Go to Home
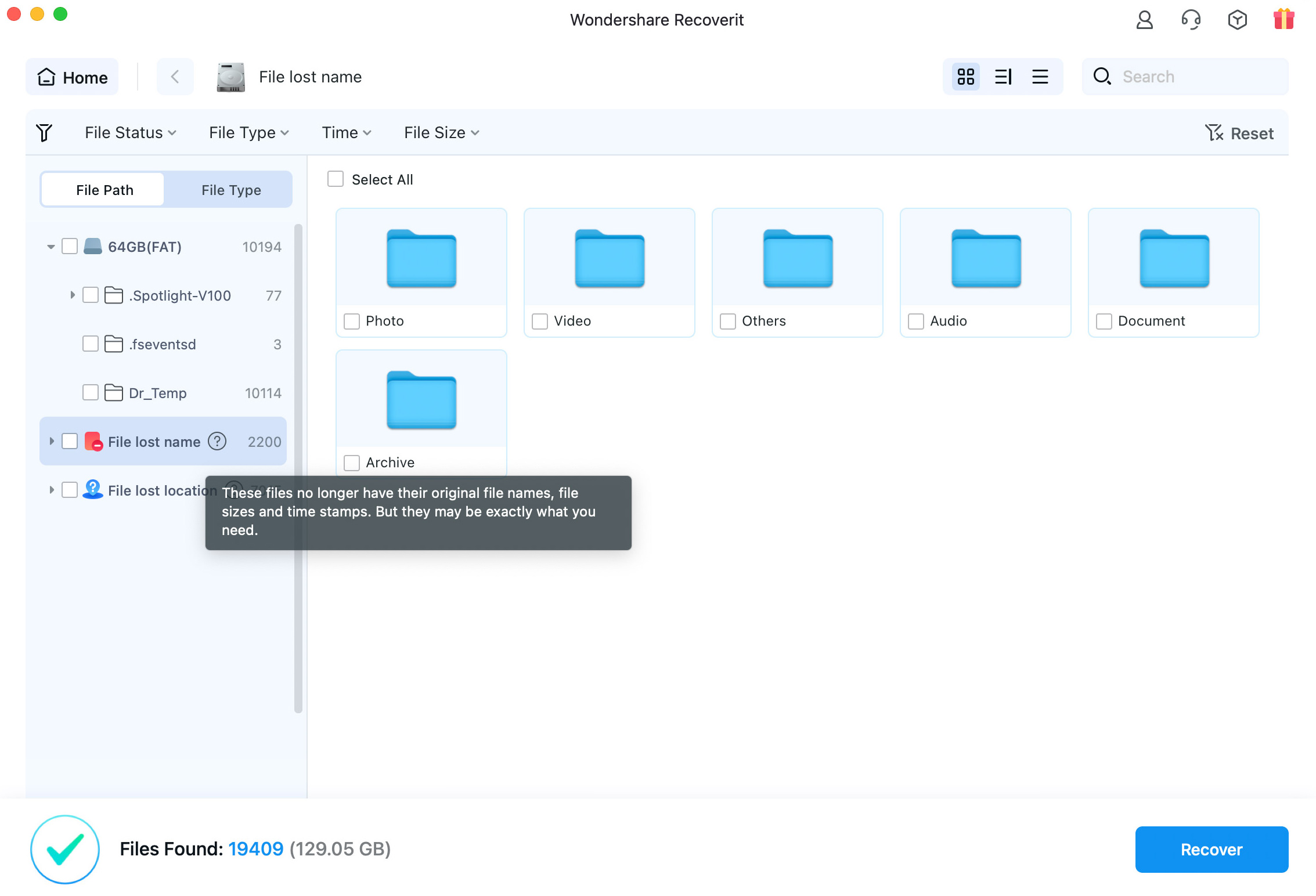 [x=72, y=77]
